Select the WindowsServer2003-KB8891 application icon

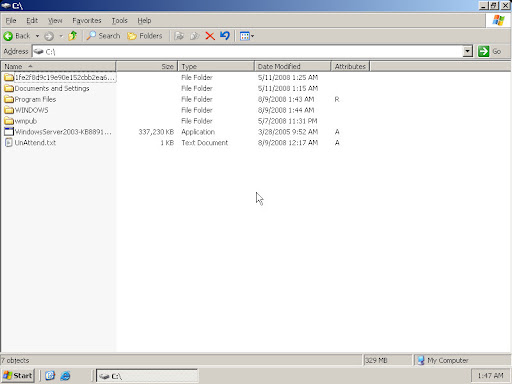[9, 132]
